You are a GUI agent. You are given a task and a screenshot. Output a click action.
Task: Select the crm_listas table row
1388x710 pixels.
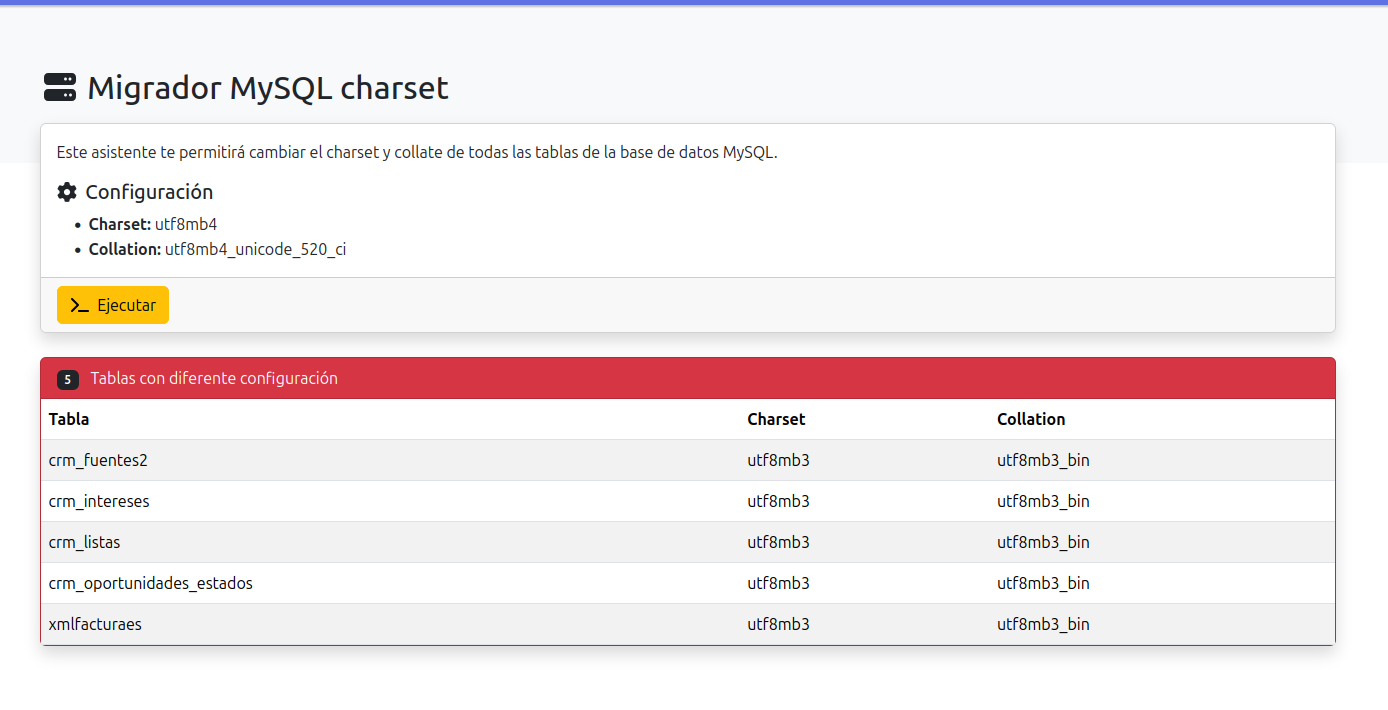click(x=84, y=542)
